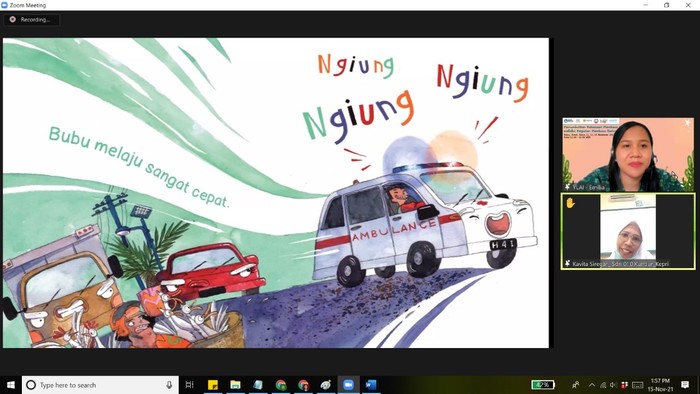This screenshot has width=700, height=394.
Task: Click the shared screen storybook content
Action: pyautogui.click(x=276, y=193)
